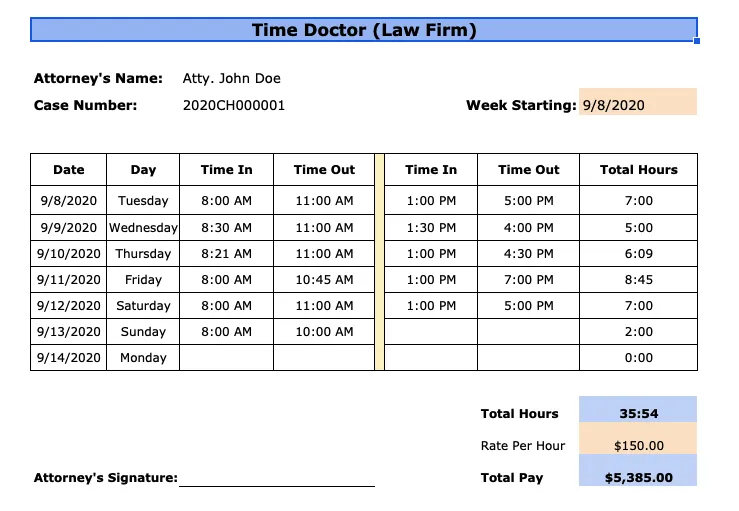Click the blue selection fill handle
This screenshot has height=511, width=739.
697,41
